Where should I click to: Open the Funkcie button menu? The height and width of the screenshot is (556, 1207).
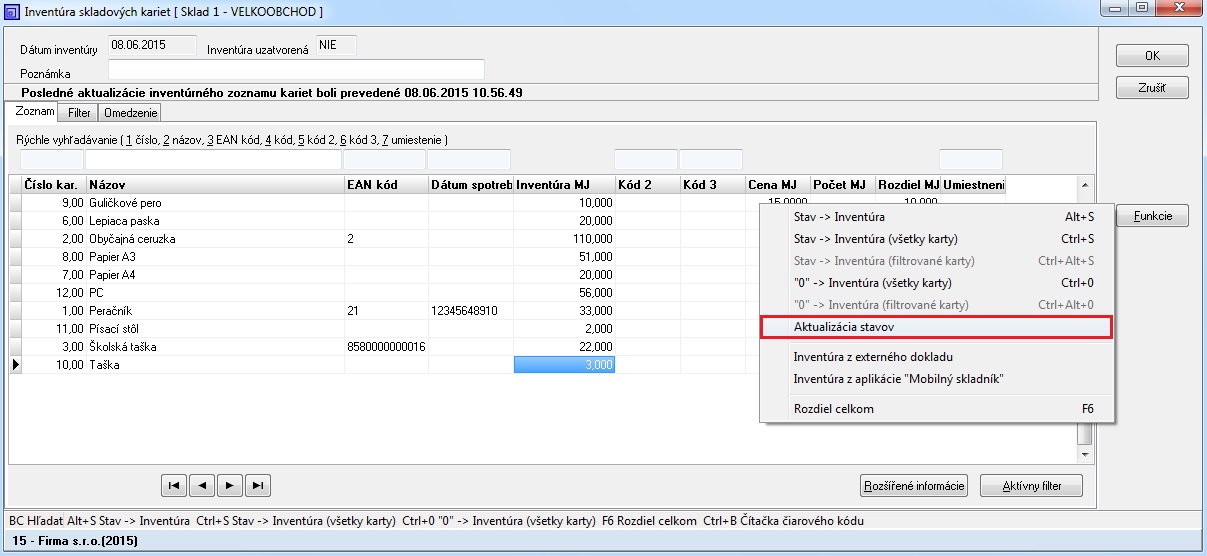tap(1152, 216)
